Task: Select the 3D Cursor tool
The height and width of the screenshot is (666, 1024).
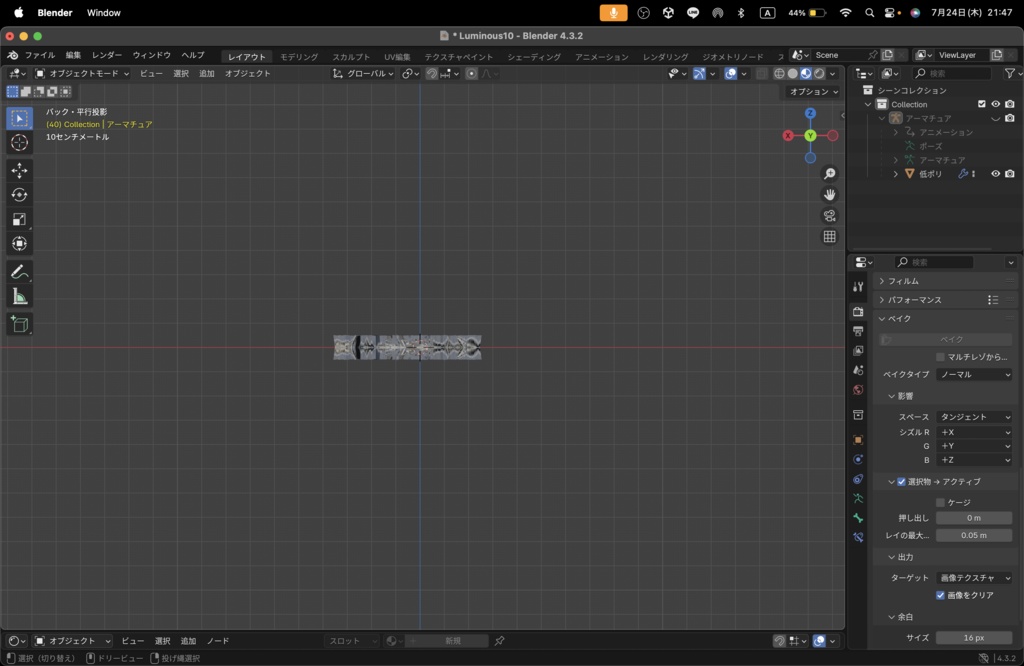Action: click(20, 142)
